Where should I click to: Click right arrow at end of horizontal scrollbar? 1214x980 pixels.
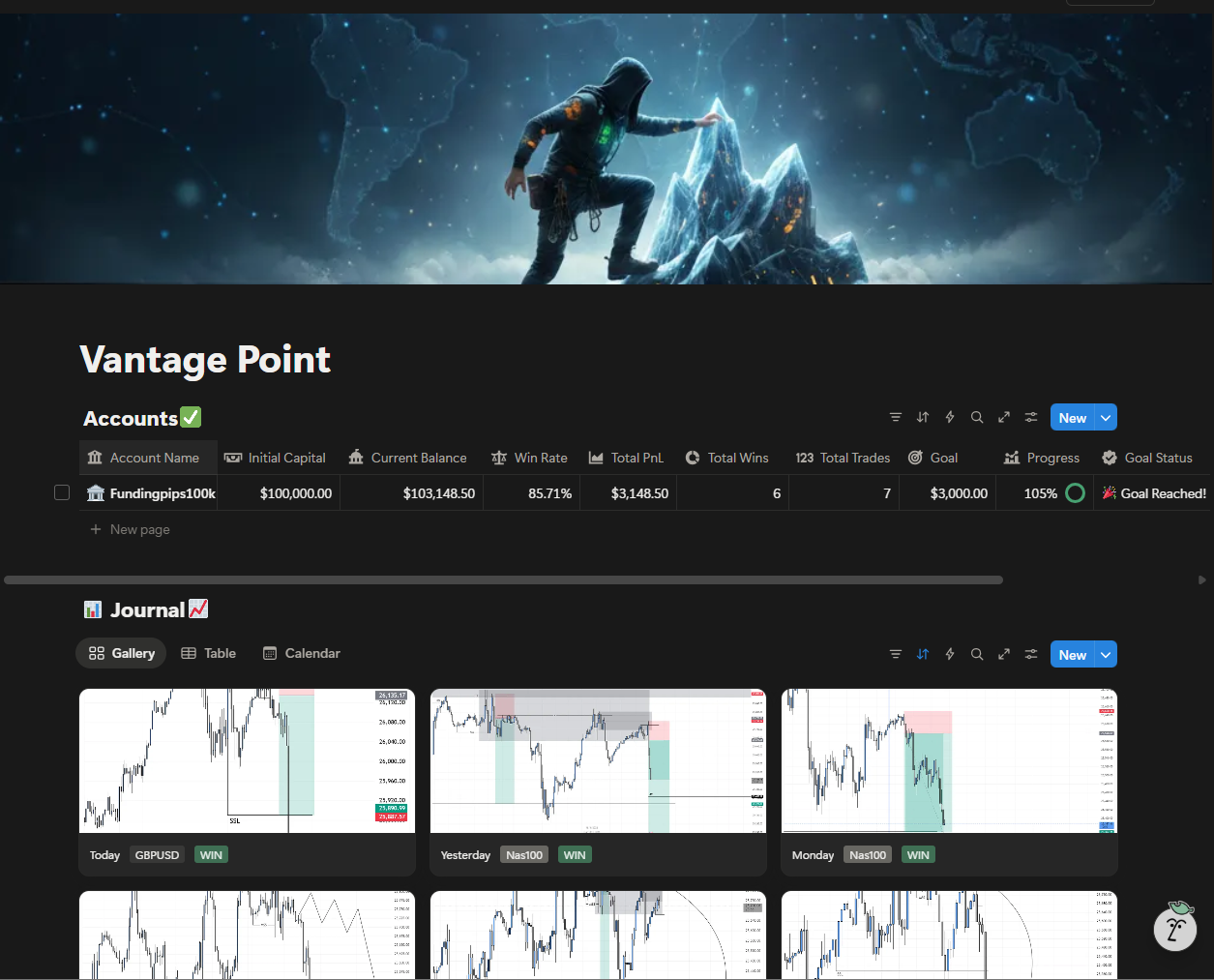(x=1201, y=580)
